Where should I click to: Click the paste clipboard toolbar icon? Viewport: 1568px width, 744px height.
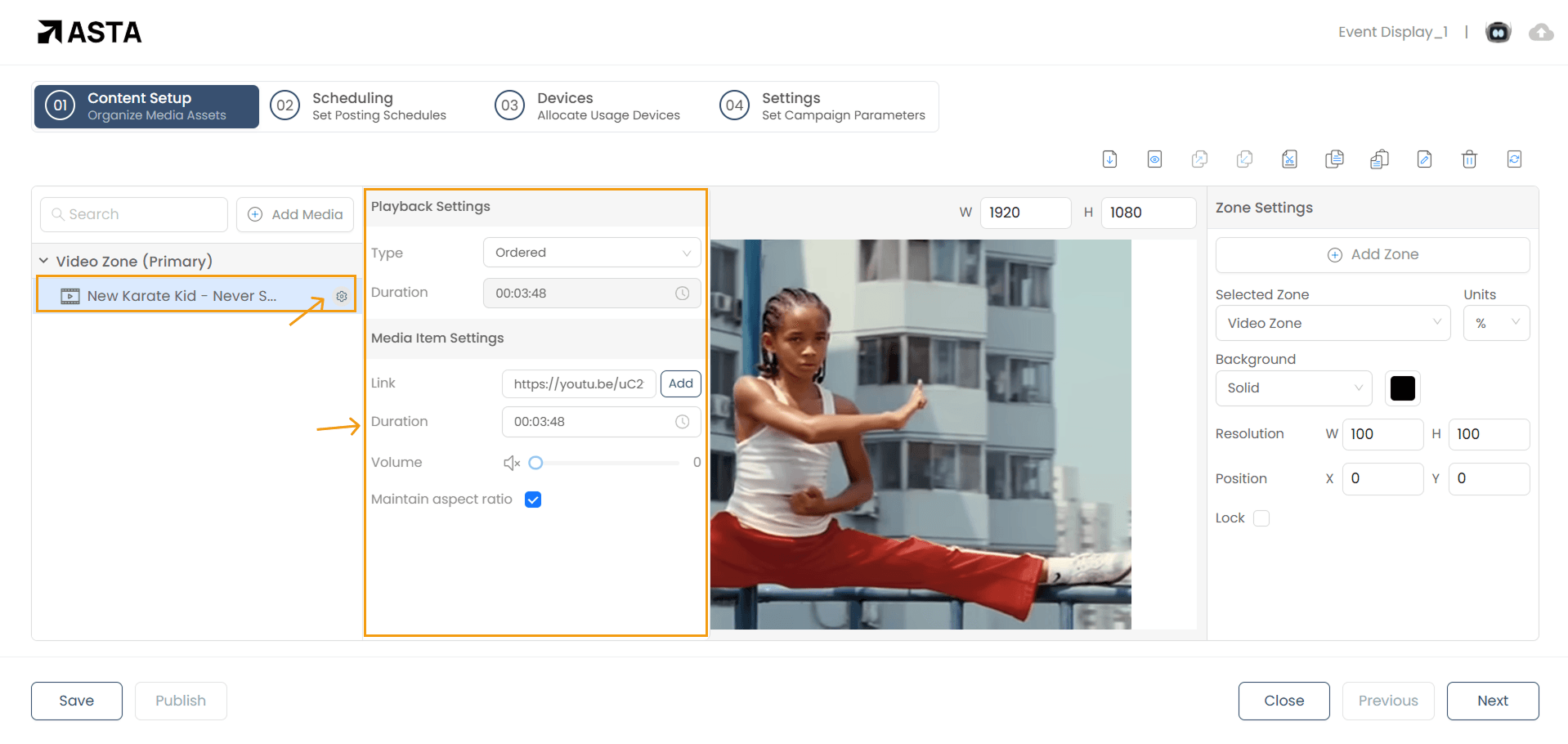1379,159
